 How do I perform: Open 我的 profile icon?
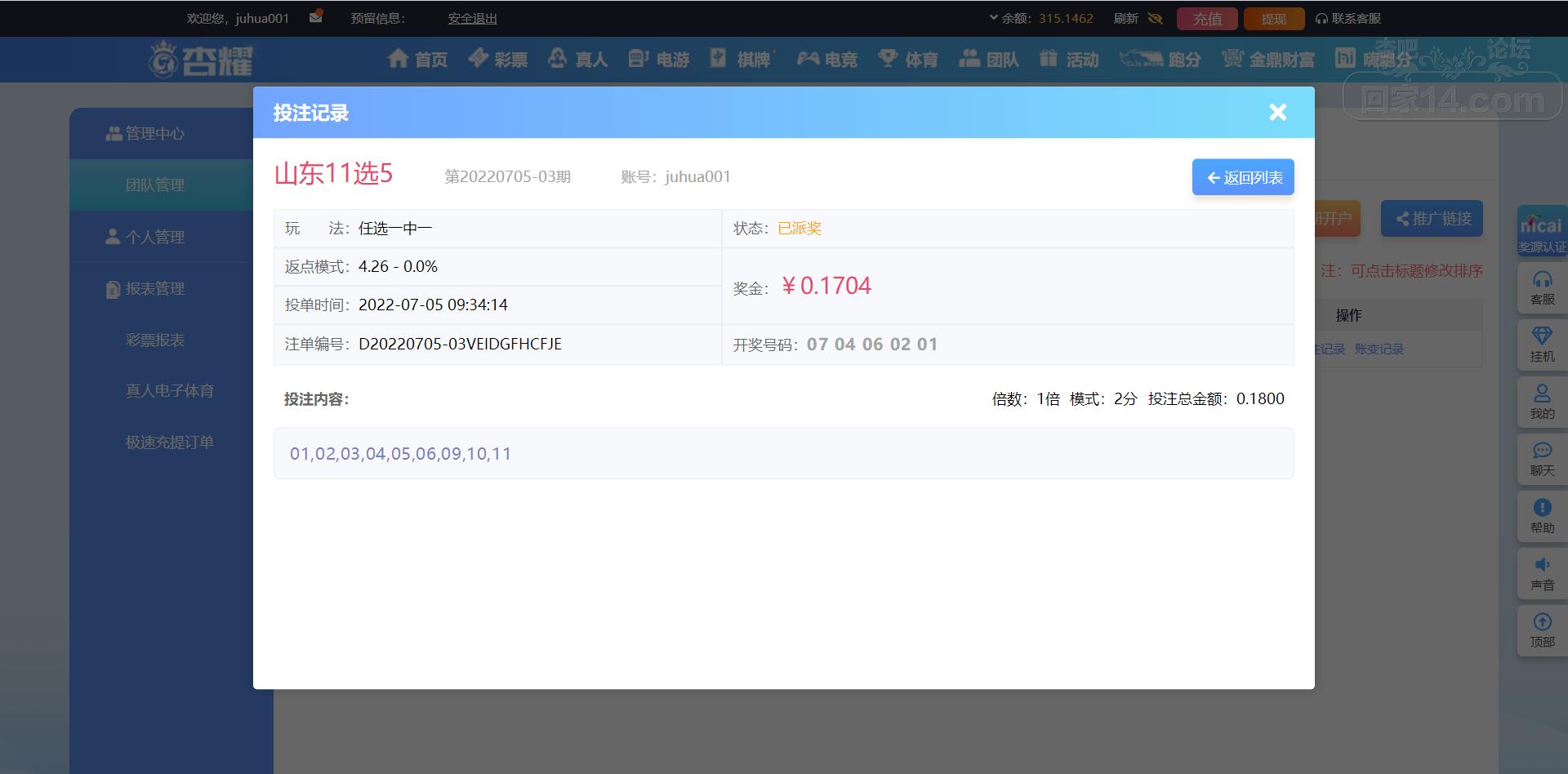click(1542, 403)
